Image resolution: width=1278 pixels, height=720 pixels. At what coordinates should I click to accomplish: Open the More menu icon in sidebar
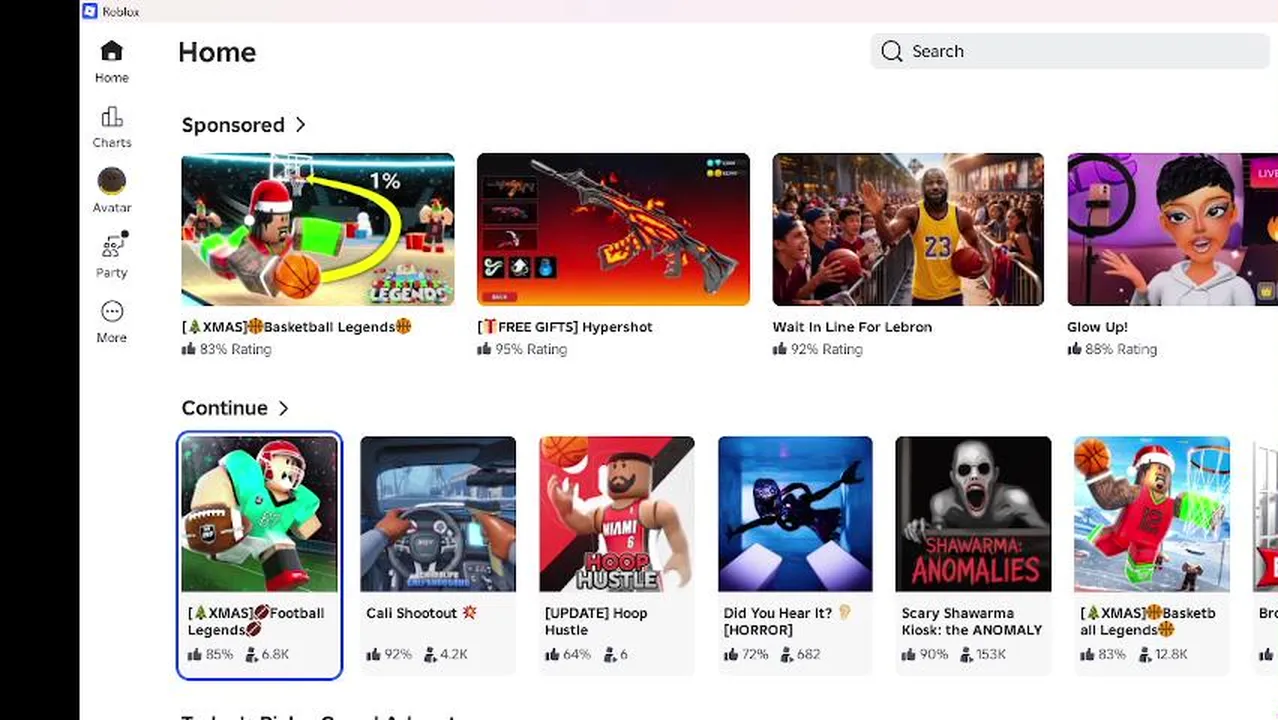(x=111, y=311)
